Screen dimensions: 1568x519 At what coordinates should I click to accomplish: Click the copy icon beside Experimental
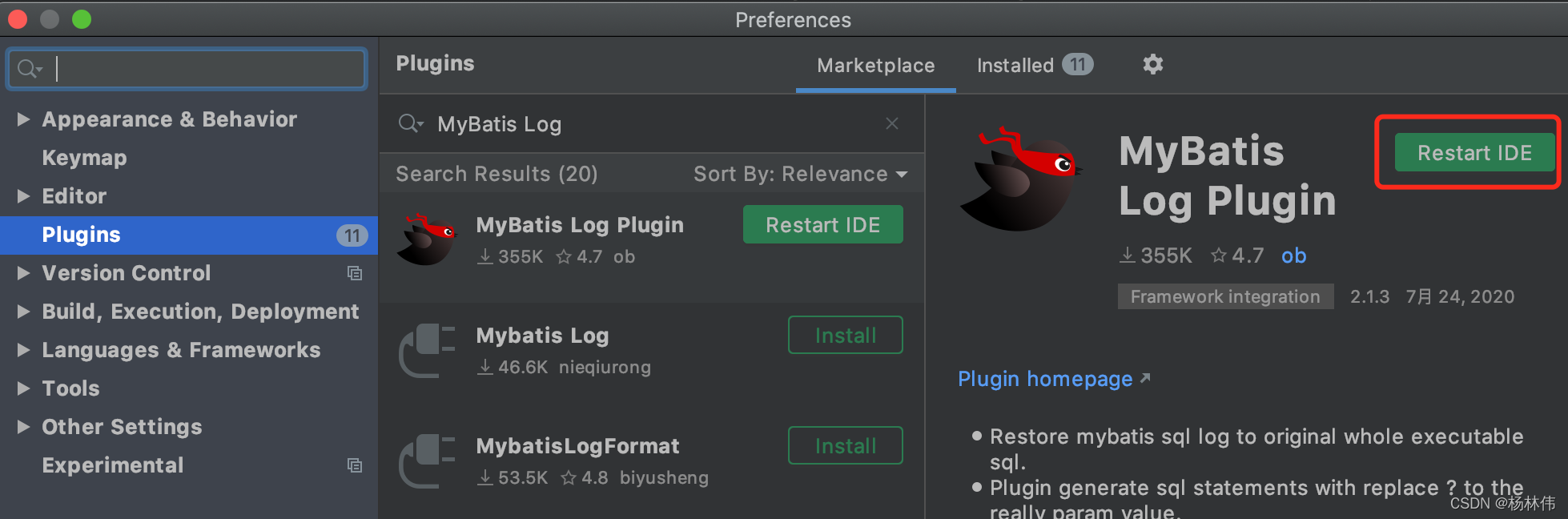(354, 465)
